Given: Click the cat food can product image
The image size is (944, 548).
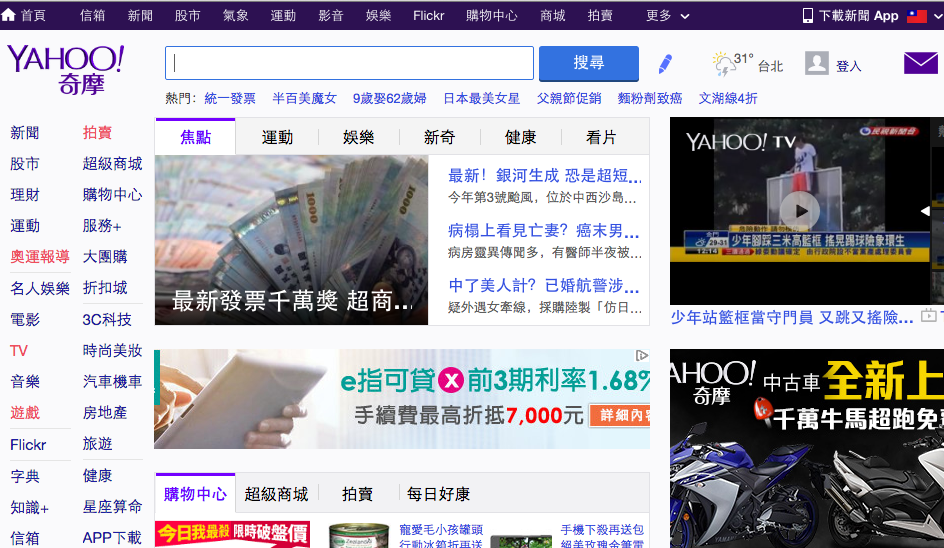Looking at the screenshot, I should (359, 536).
